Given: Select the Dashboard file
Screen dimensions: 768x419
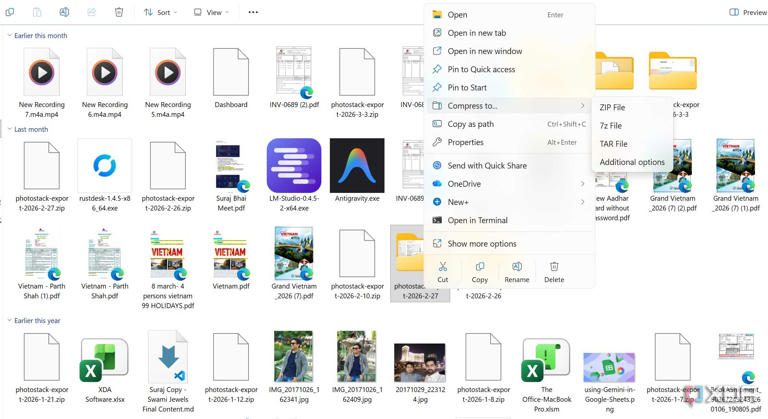Looking at the screenshot, I should [231, 77].
